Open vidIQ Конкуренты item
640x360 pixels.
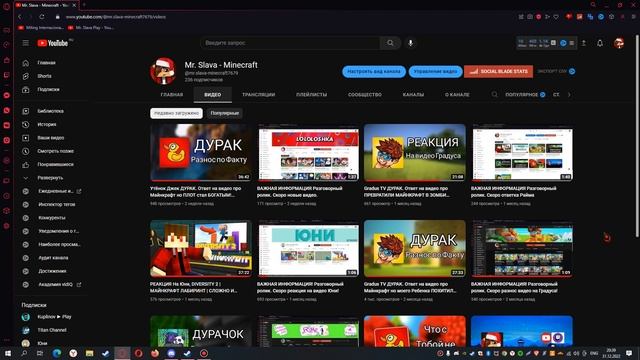pyautogui.click(x=52, y=218)
